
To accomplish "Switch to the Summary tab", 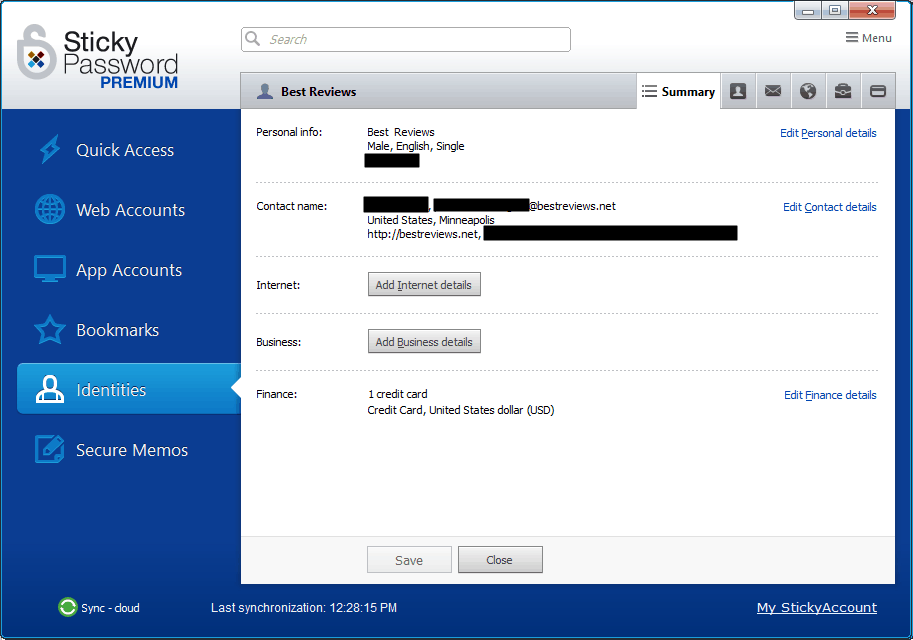I will point(678,91).
